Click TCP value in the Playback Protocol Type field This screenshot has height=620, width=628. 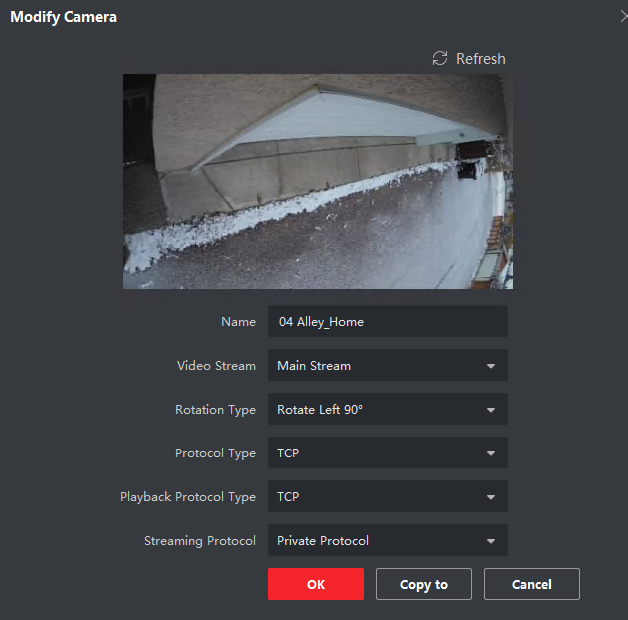click(288, 498)
